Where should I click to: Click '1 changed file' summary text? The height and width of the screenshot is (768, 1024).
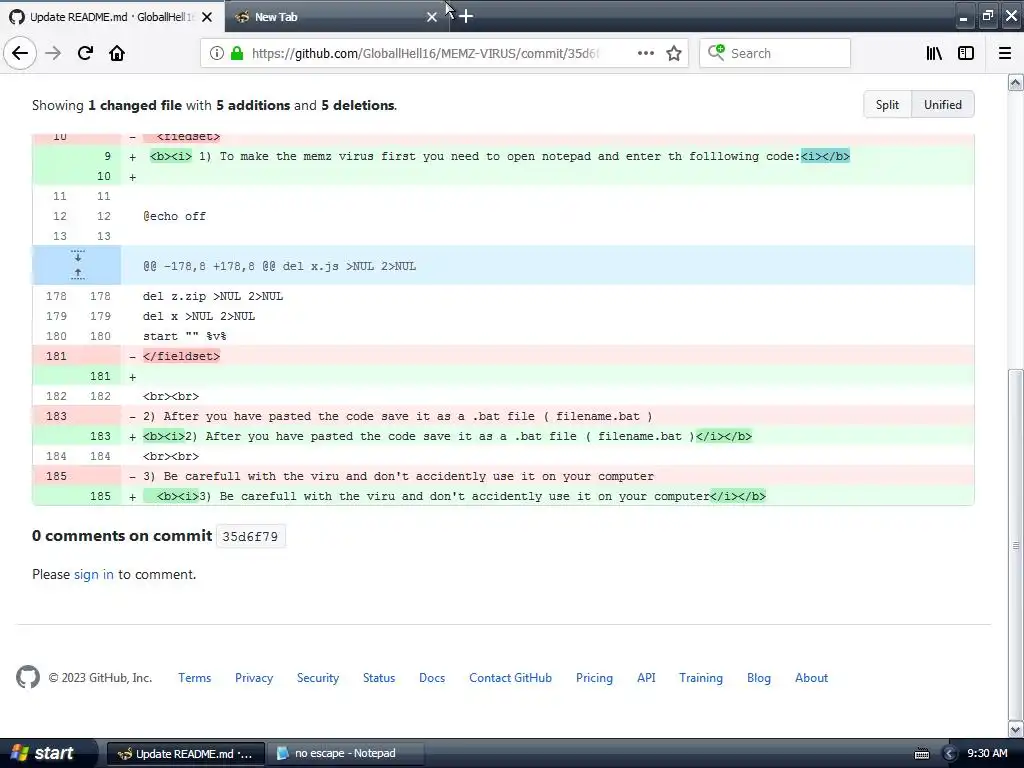point(135,105)
